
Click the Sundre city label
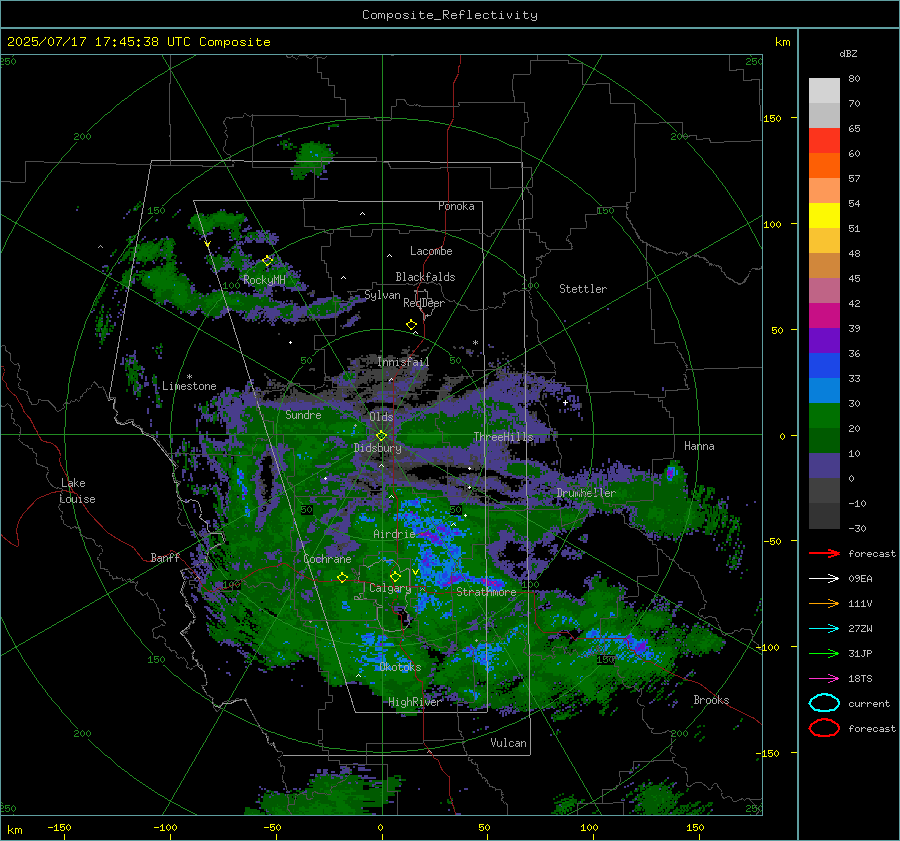click(x=303, y=415)
